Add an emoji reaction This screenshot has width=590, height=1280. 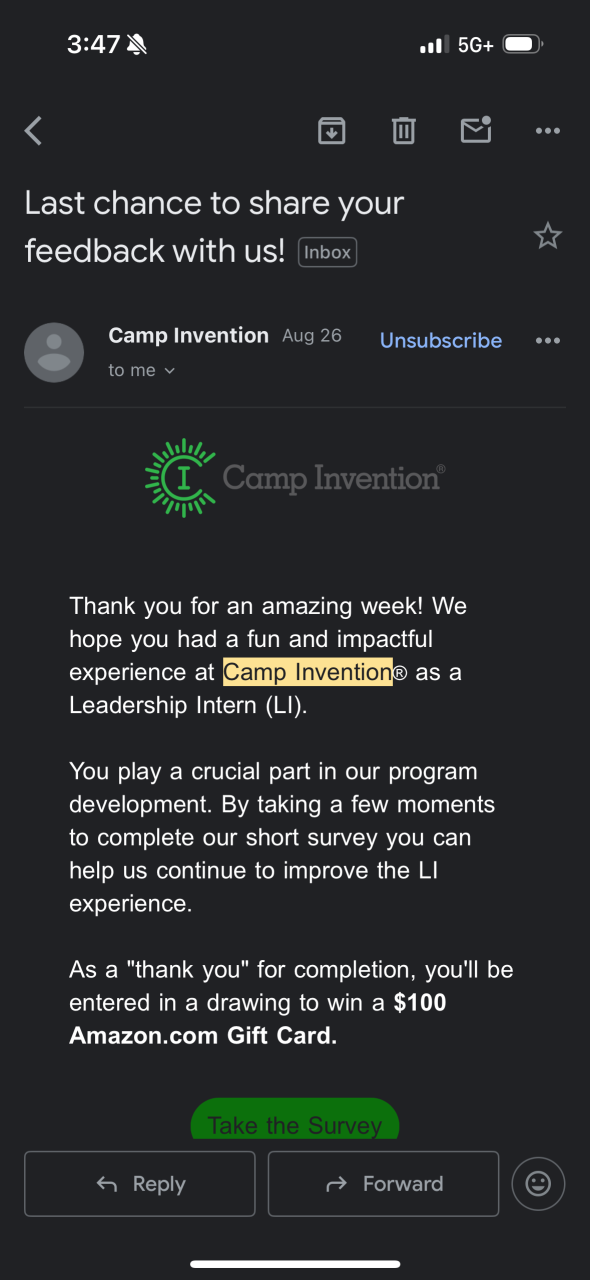538,1184
